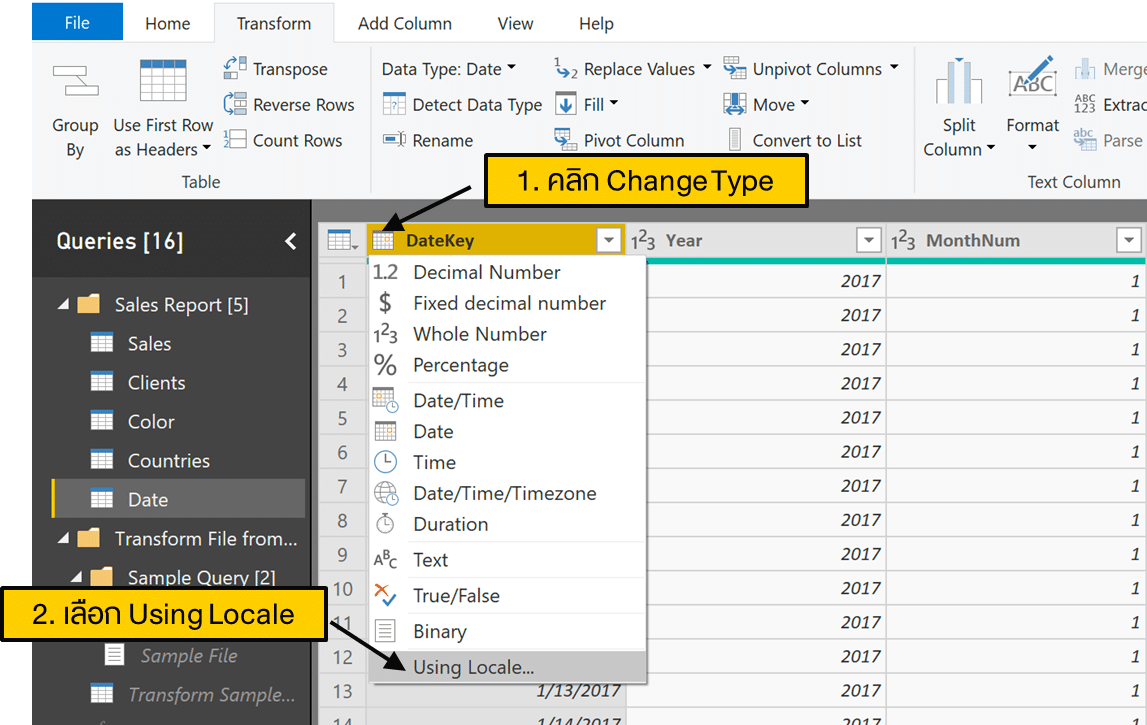Click the Pivot Column icon
The image size is (1147, 725).
[566, 140]
